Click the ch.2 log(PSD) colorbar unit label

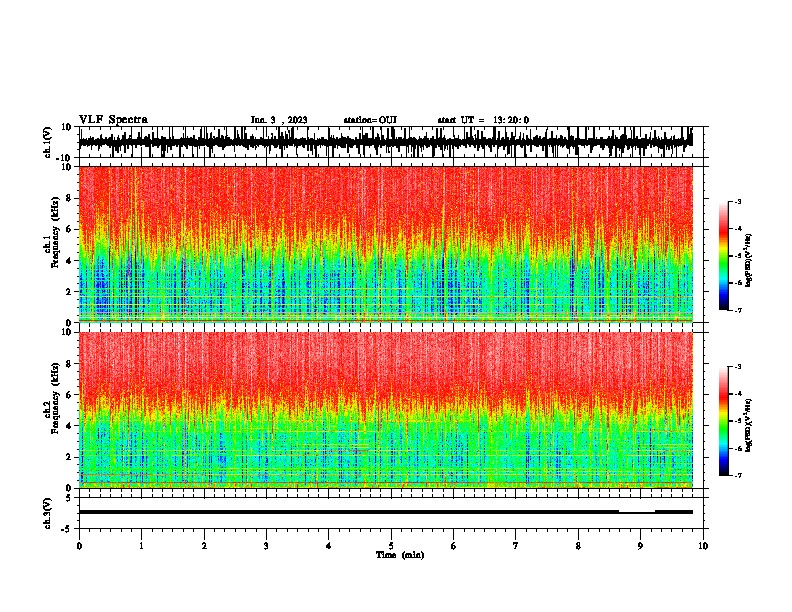749,425
